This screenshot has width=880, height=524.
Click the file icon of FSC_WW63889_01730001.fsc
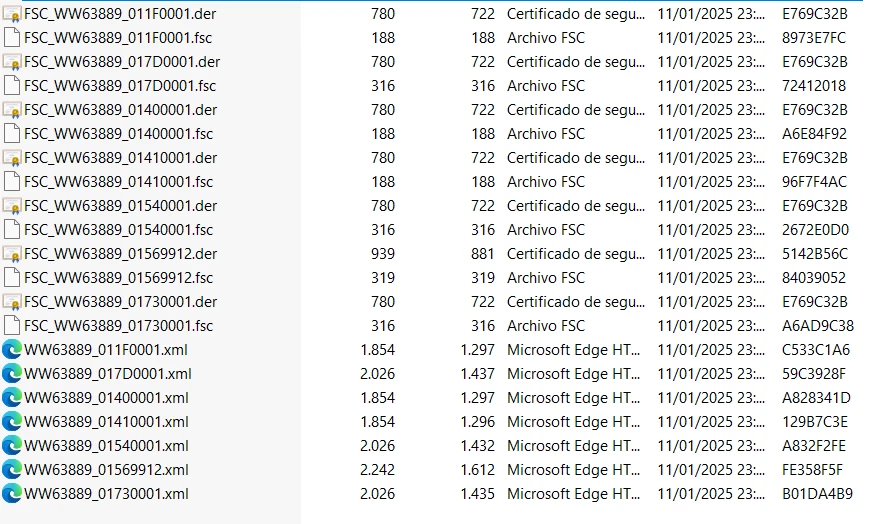[12, 326]
